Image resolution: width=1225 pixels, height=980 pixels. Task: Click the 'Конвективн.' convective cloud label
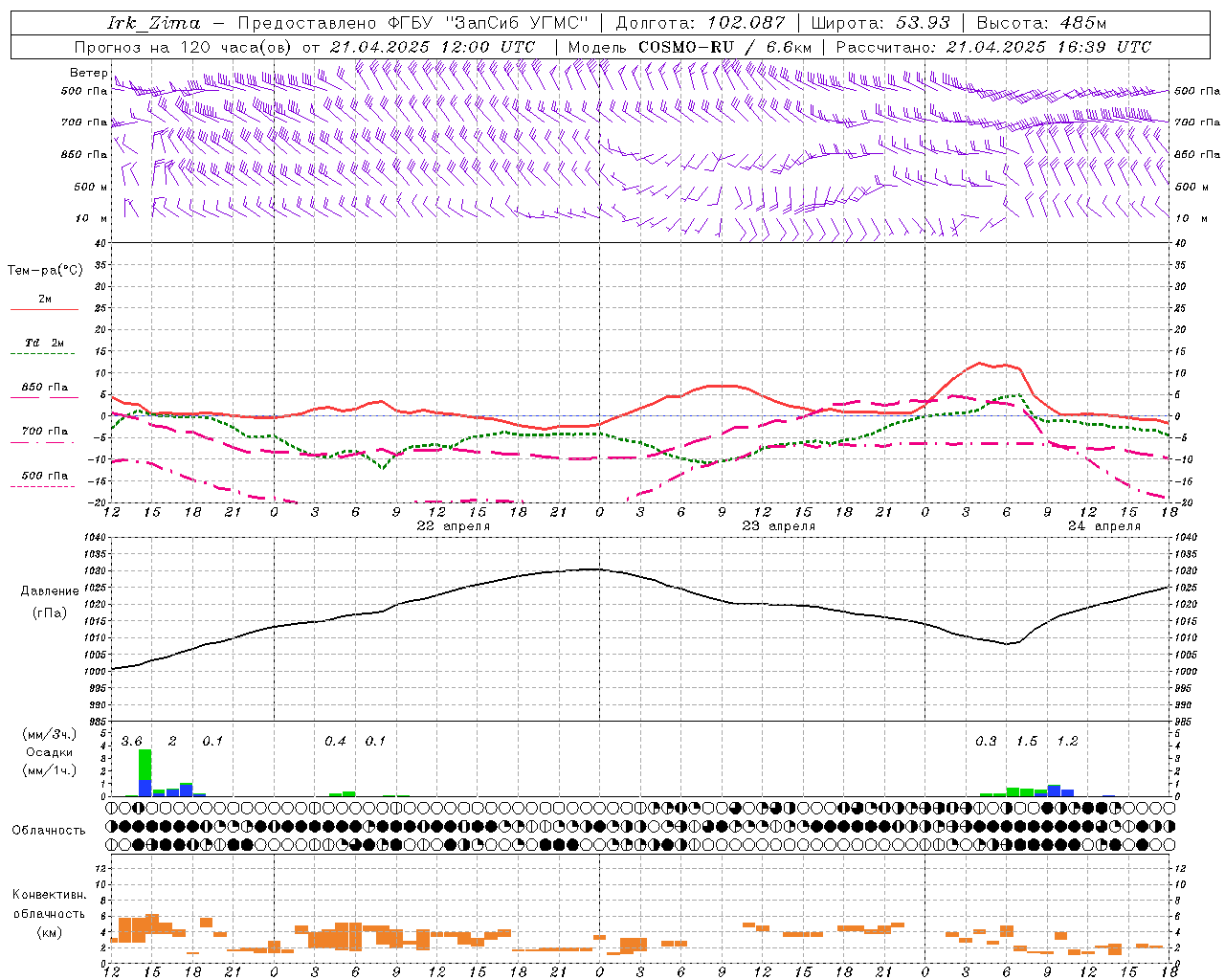click(x=49, y=895)
